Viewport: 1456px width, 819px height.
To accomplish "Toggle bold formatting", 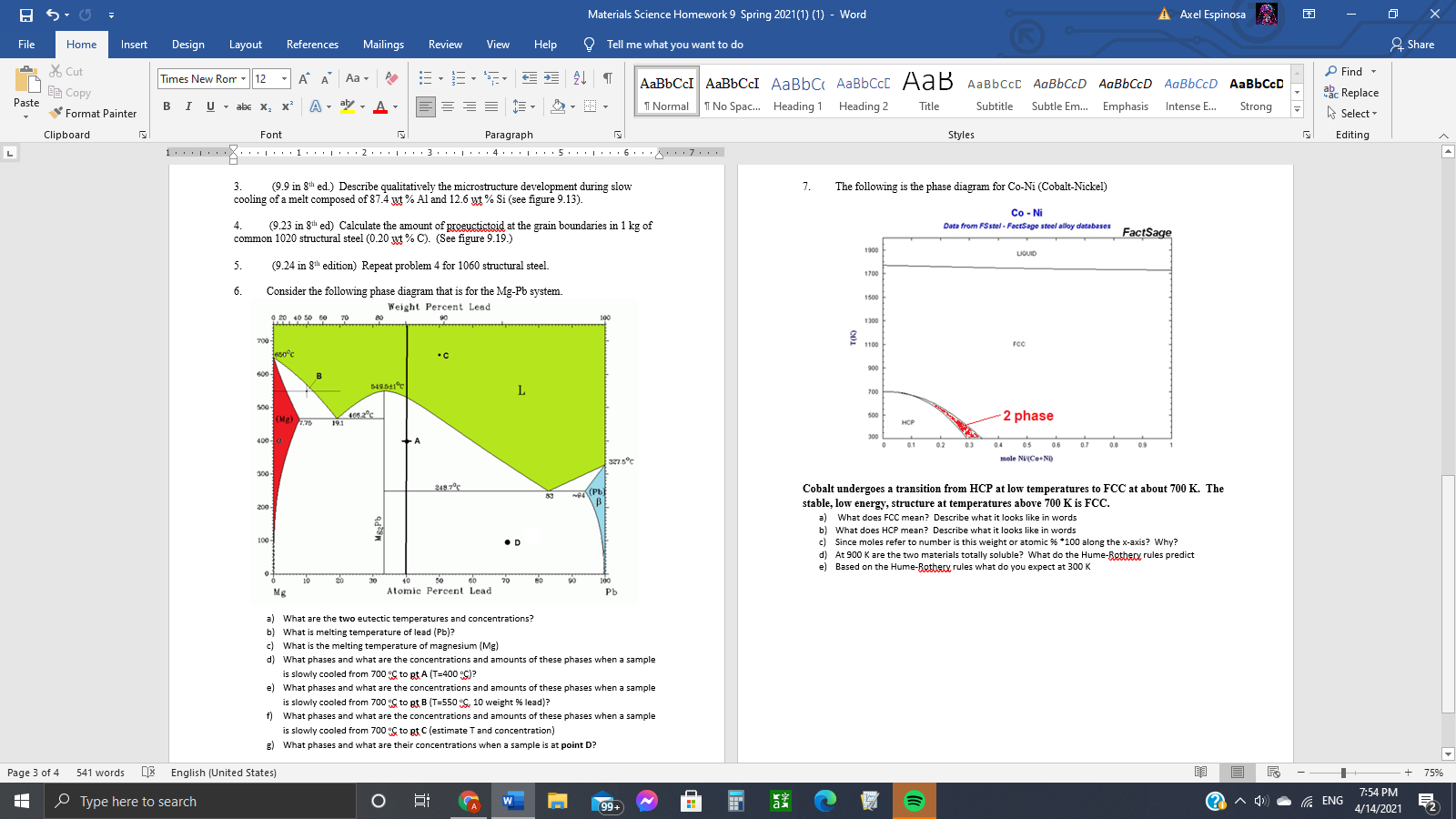I will (x=167, y=106).
